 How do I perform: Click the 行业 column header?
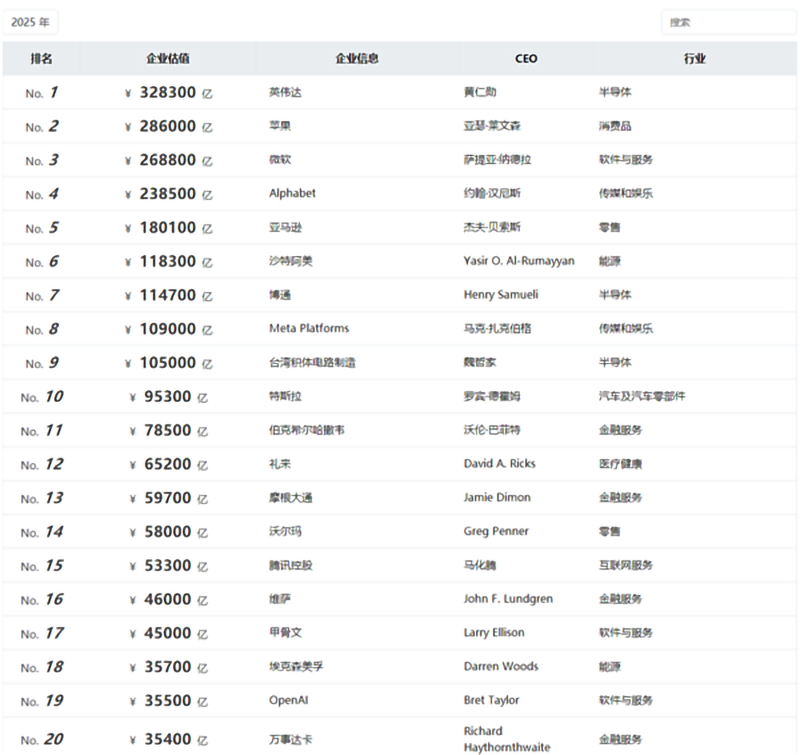695,58
